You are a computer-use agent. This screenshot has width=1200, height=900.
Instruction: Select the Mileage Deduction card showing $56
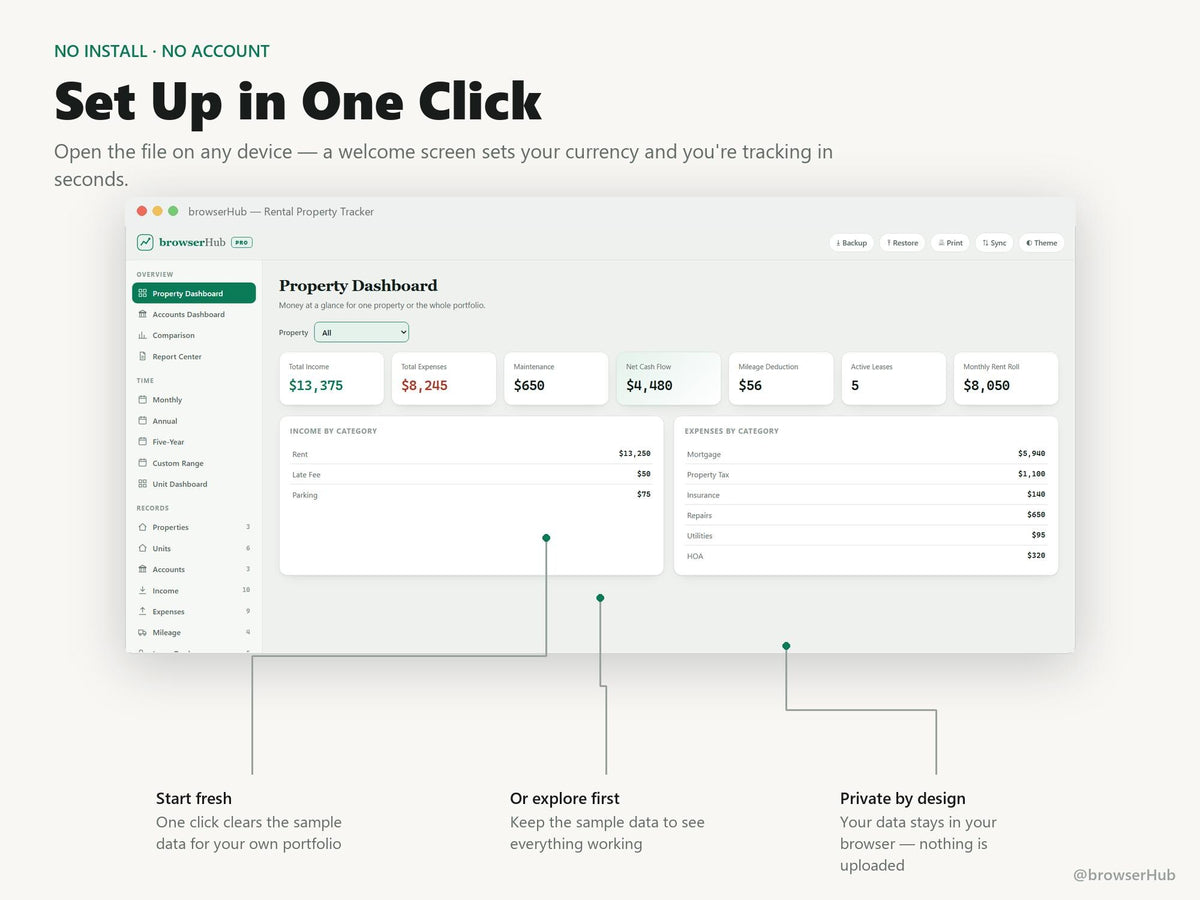coord(781,378)
